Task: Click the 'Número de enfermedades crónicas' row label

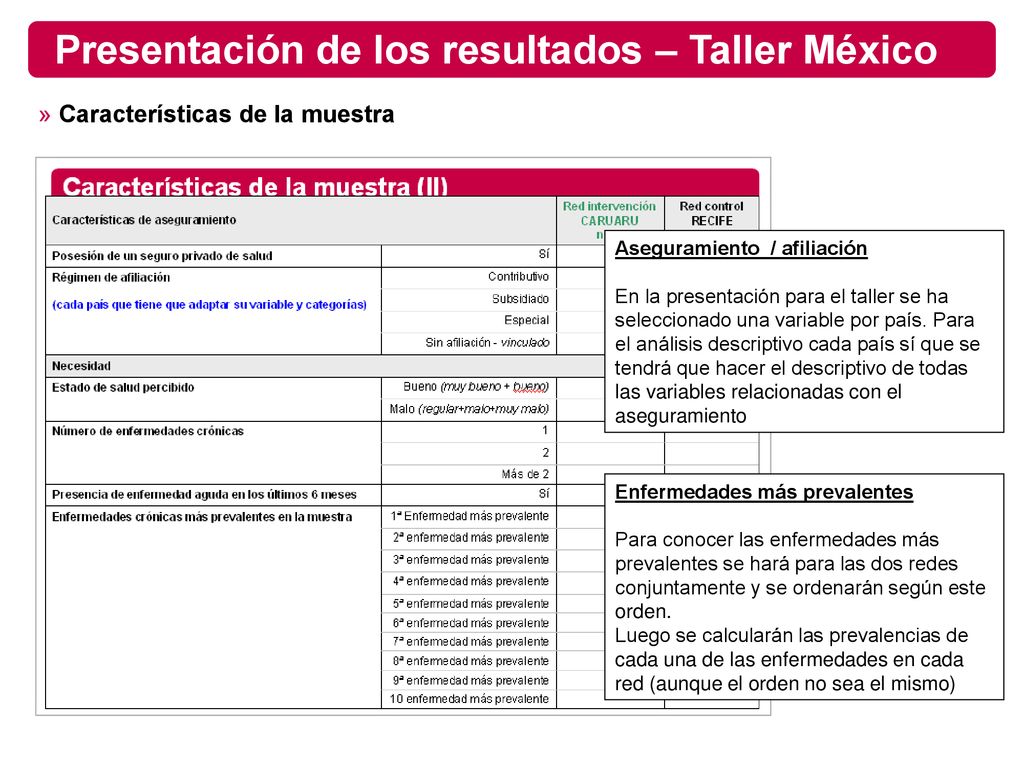Action: pyautogui.click(x=148, y=432)
